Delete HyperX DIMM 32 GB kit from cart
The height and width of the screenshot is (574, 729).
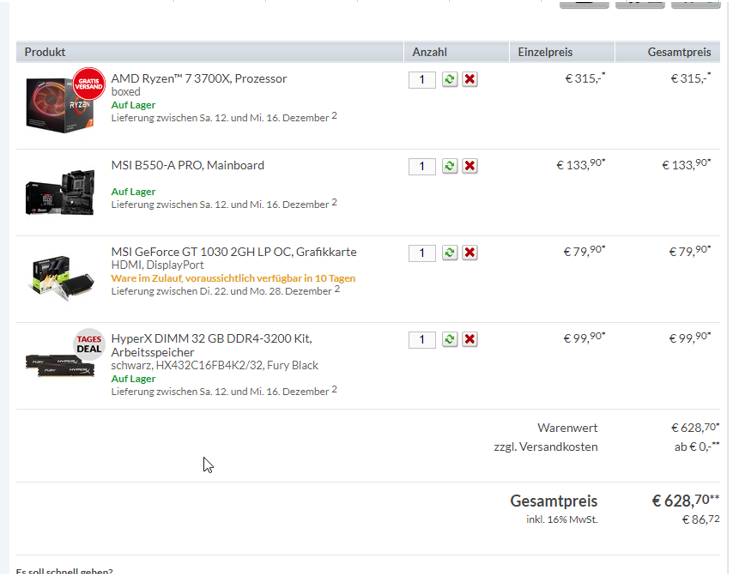pos(470,339)
